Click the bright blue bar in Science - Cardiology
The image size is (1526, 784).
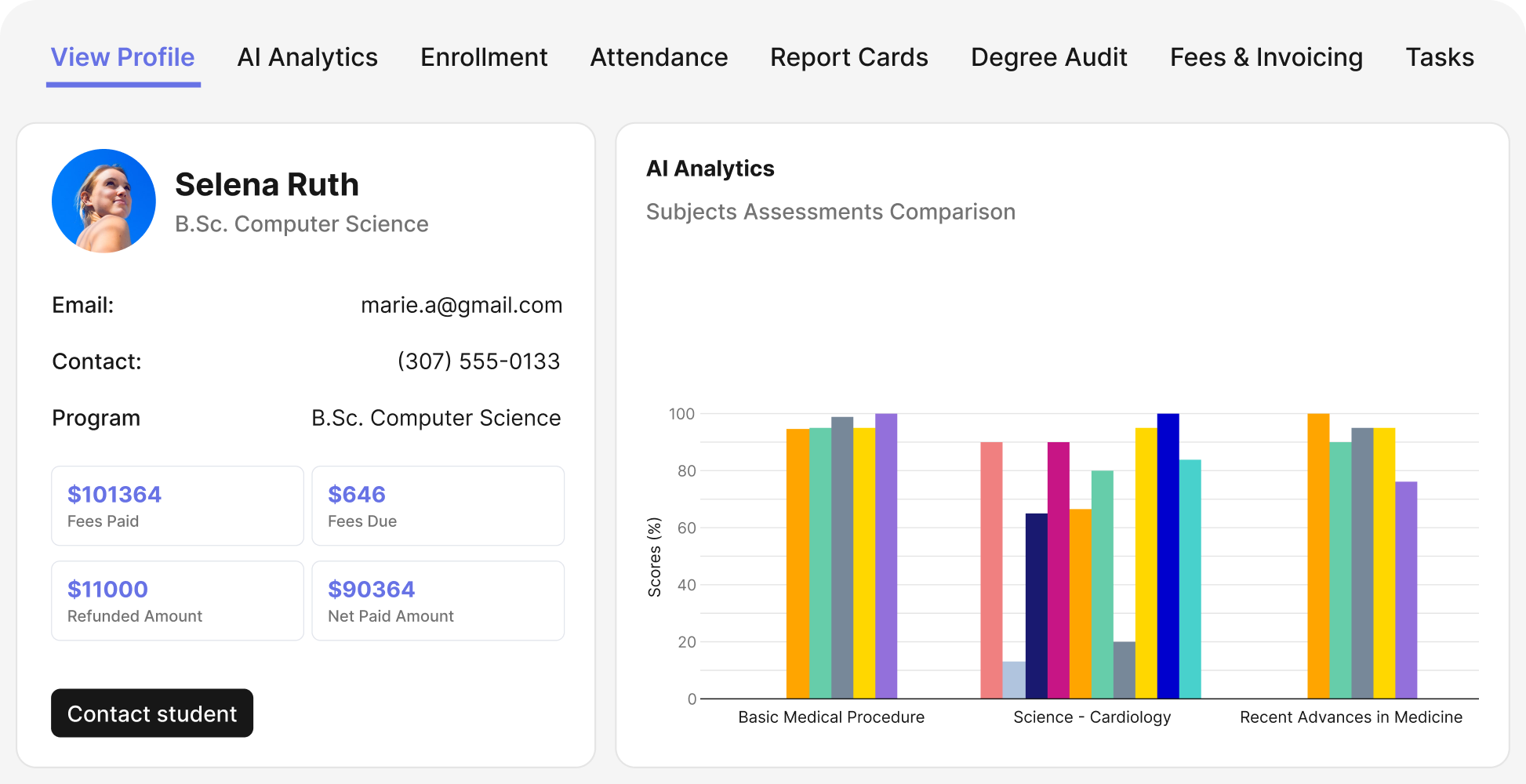[x=1168, y=556]
